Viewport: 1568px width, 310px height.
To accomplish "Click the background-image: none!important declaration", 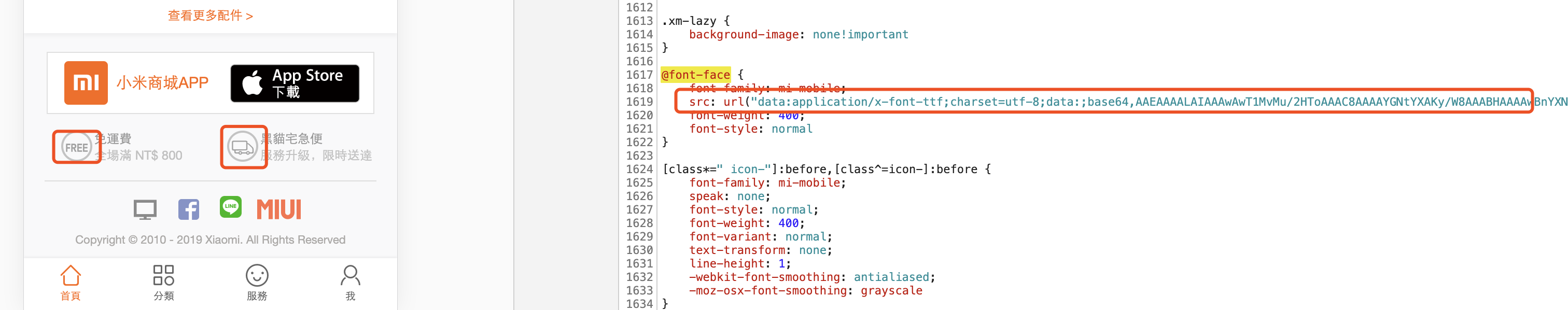I will (799, 35).
